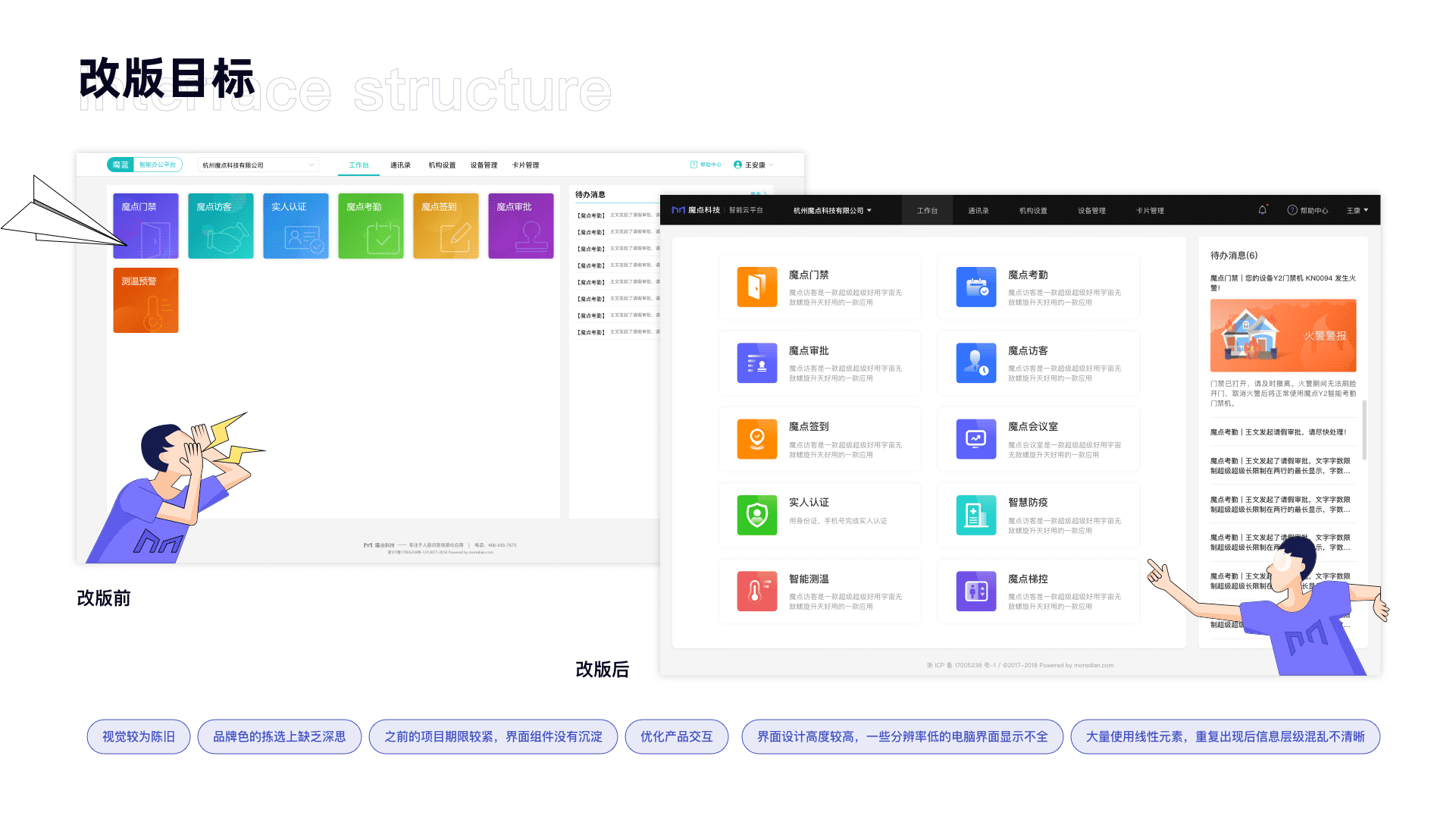The width and height of the screenshot is (1456, 819).
Task: Click the 魔点科技 logo in dark navbar
Action: tap(696, 210)
